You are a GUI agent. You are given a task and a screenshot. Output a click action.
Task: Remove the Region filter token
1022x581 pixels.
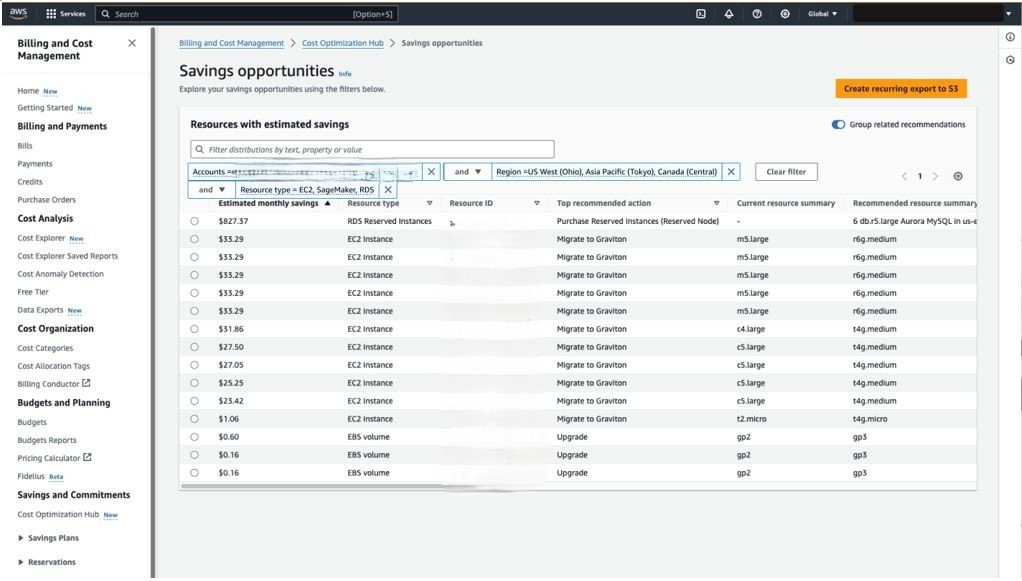[x=731, y=171]
